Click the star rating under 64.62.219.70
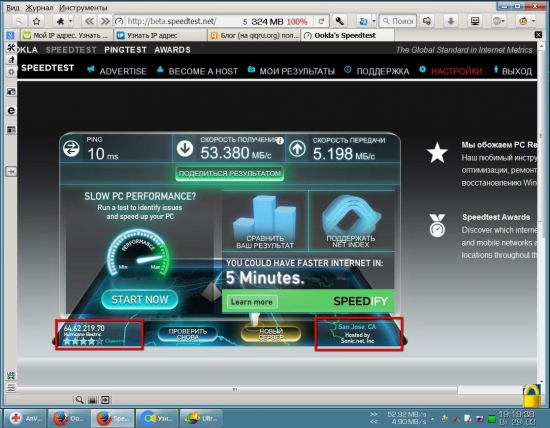Screen dimensions: 550x428 pos(83,341)
